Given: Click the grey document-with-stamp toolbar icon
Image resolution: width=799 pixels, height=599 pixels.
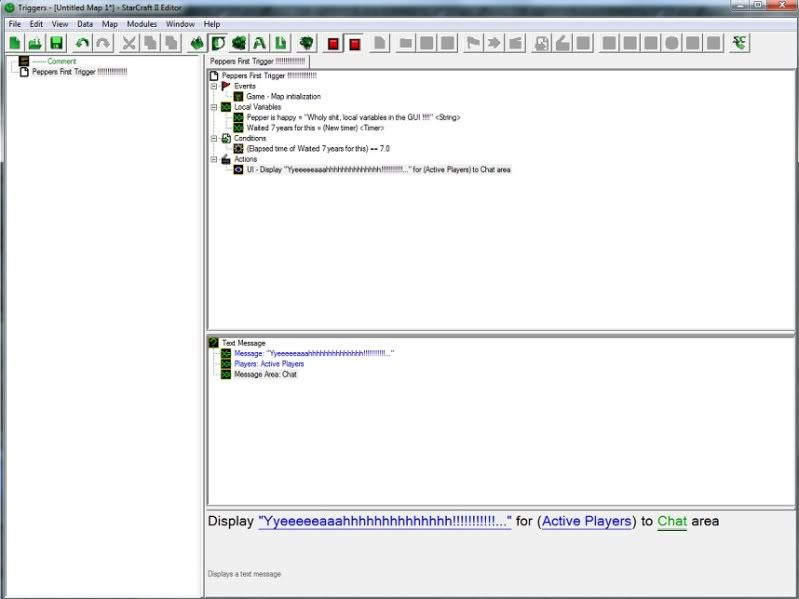Looking at the screenshot, I should pos(541,43).
